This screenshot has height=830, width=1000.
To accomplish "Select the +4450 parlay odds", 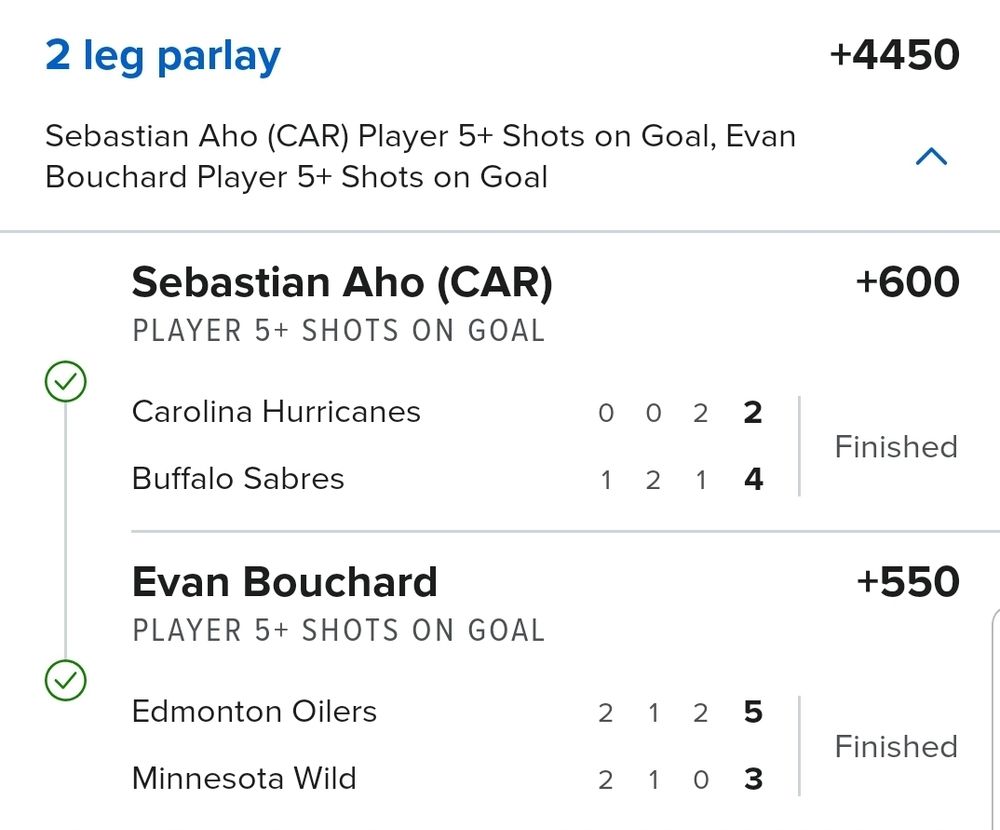I will click(894, 56).
